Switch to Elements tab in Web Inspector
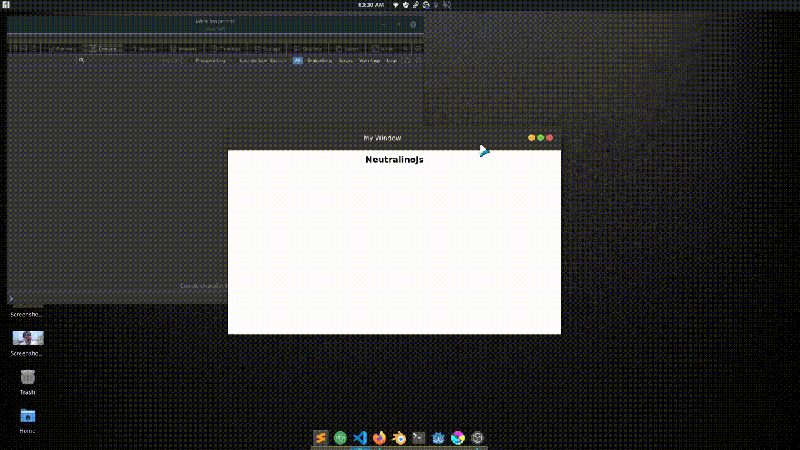This screenshot has height=450, width=800. [62, 49]
